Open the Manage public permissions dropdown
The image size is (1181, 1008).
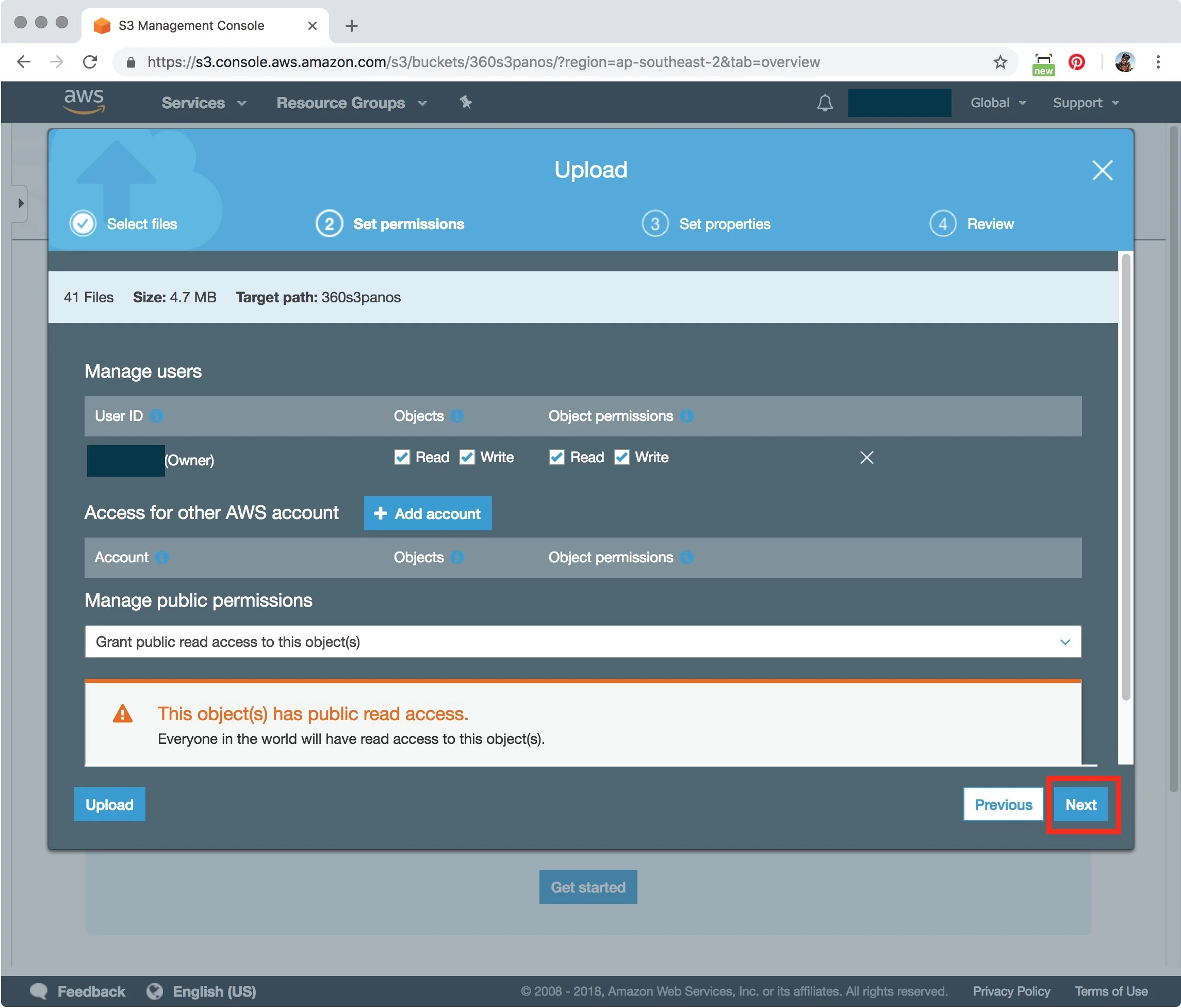pos(583,642)
